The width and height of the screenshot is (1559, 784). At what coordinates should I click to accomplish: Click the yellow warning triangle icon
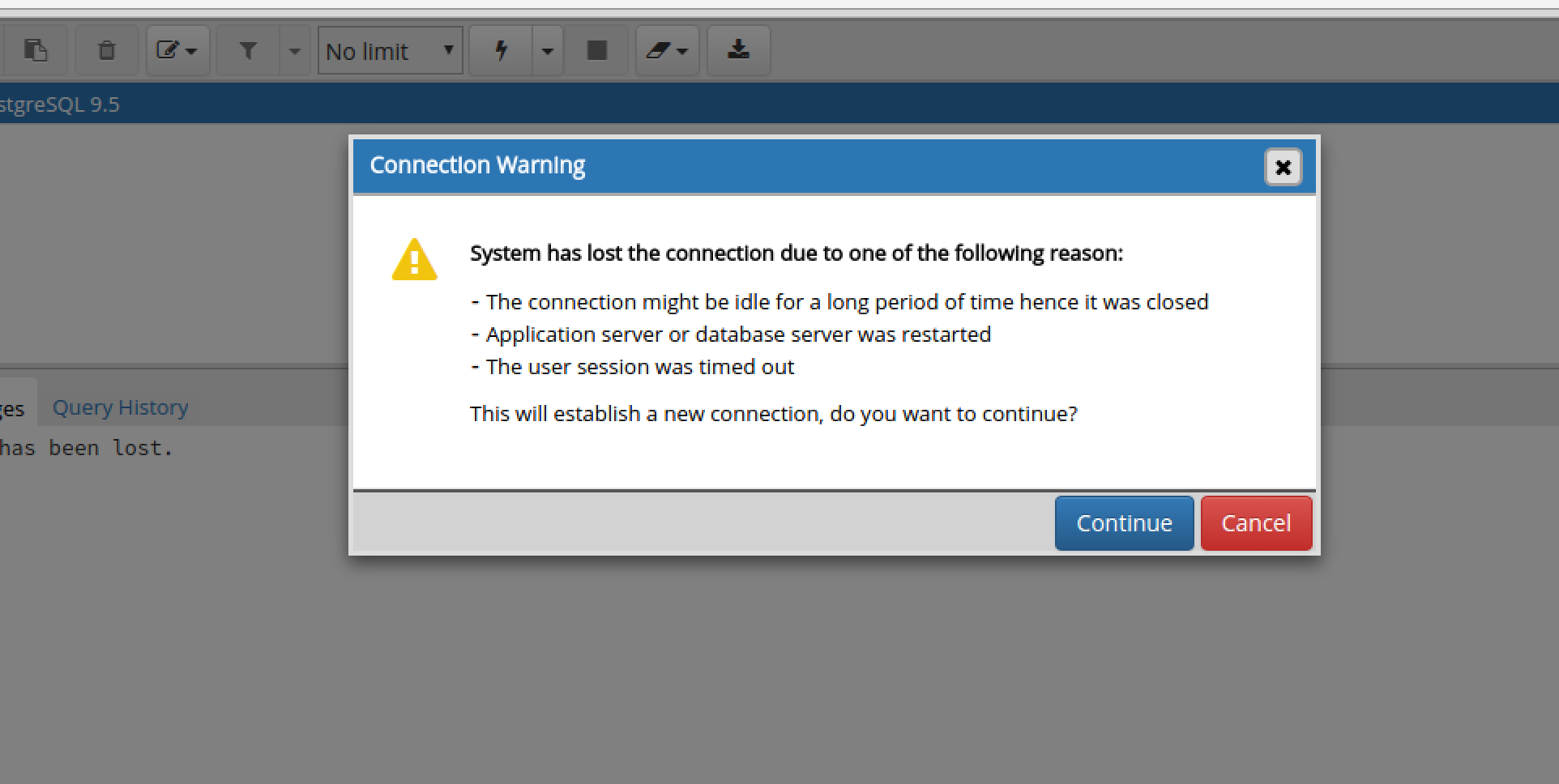point(414,260)
